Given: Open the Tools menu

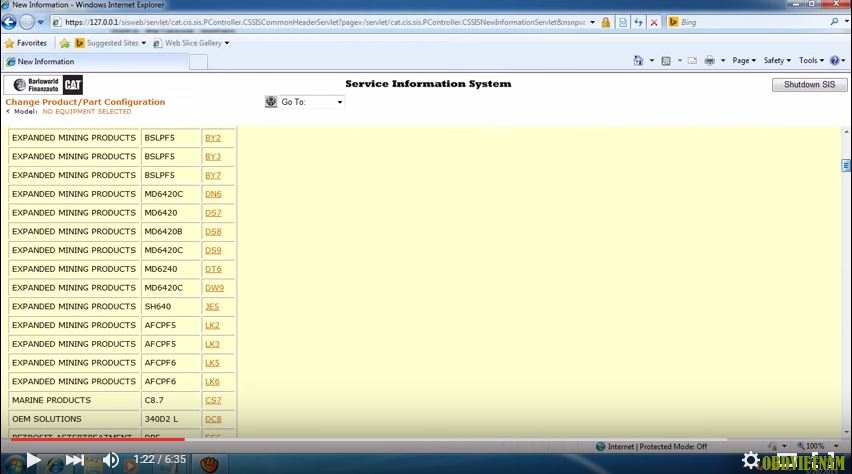Looking at the screenshot, I should pos(811,61).
